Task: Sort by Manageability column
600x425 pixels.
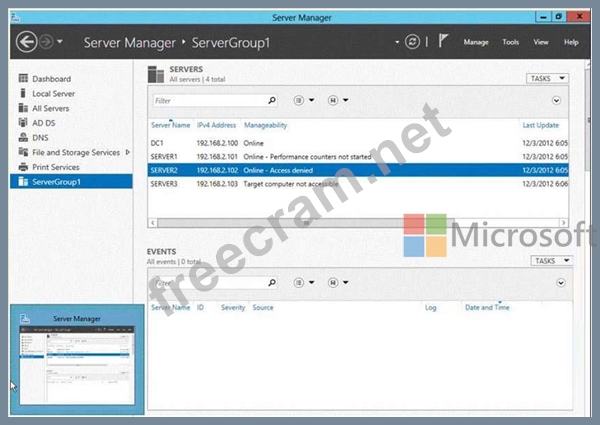Action: tap(265, 125)
